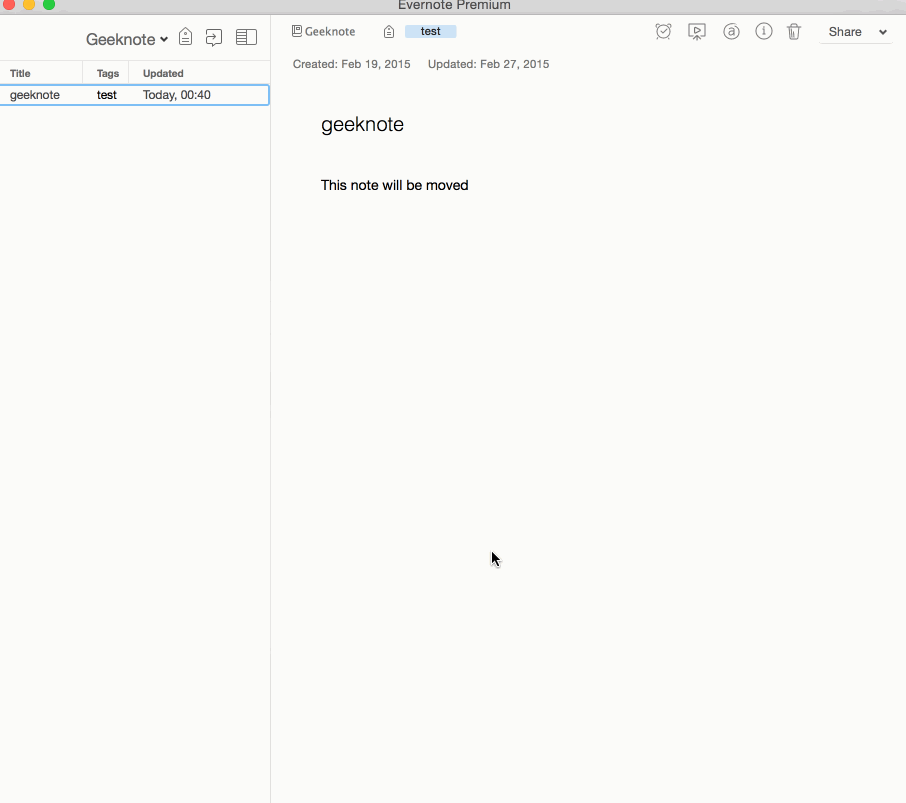
Task: Click the Share button
Action: coord(845,32)
